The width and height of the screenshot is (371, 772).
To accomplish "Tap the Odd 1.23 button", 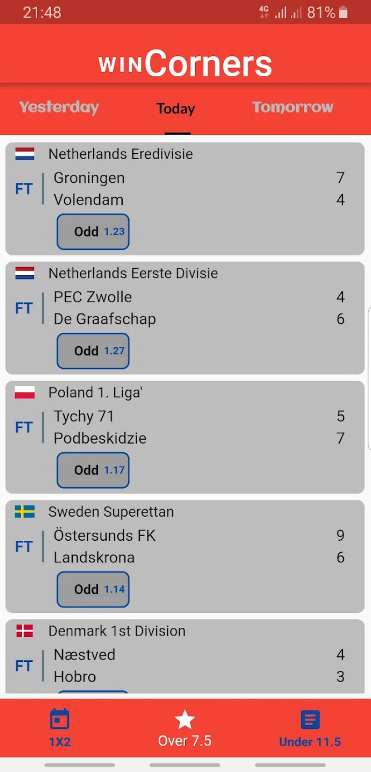I will (x=93, y=231).
